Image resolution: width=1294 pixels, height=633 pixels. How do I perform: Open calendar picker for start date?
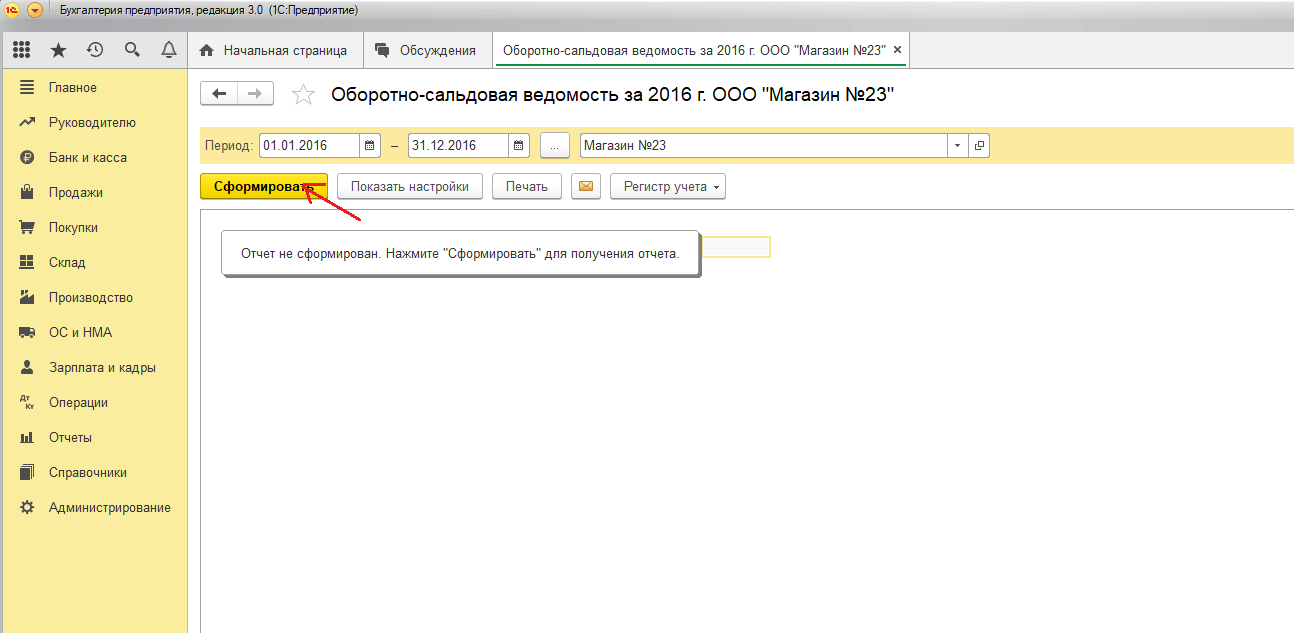(x=370, y=145)
